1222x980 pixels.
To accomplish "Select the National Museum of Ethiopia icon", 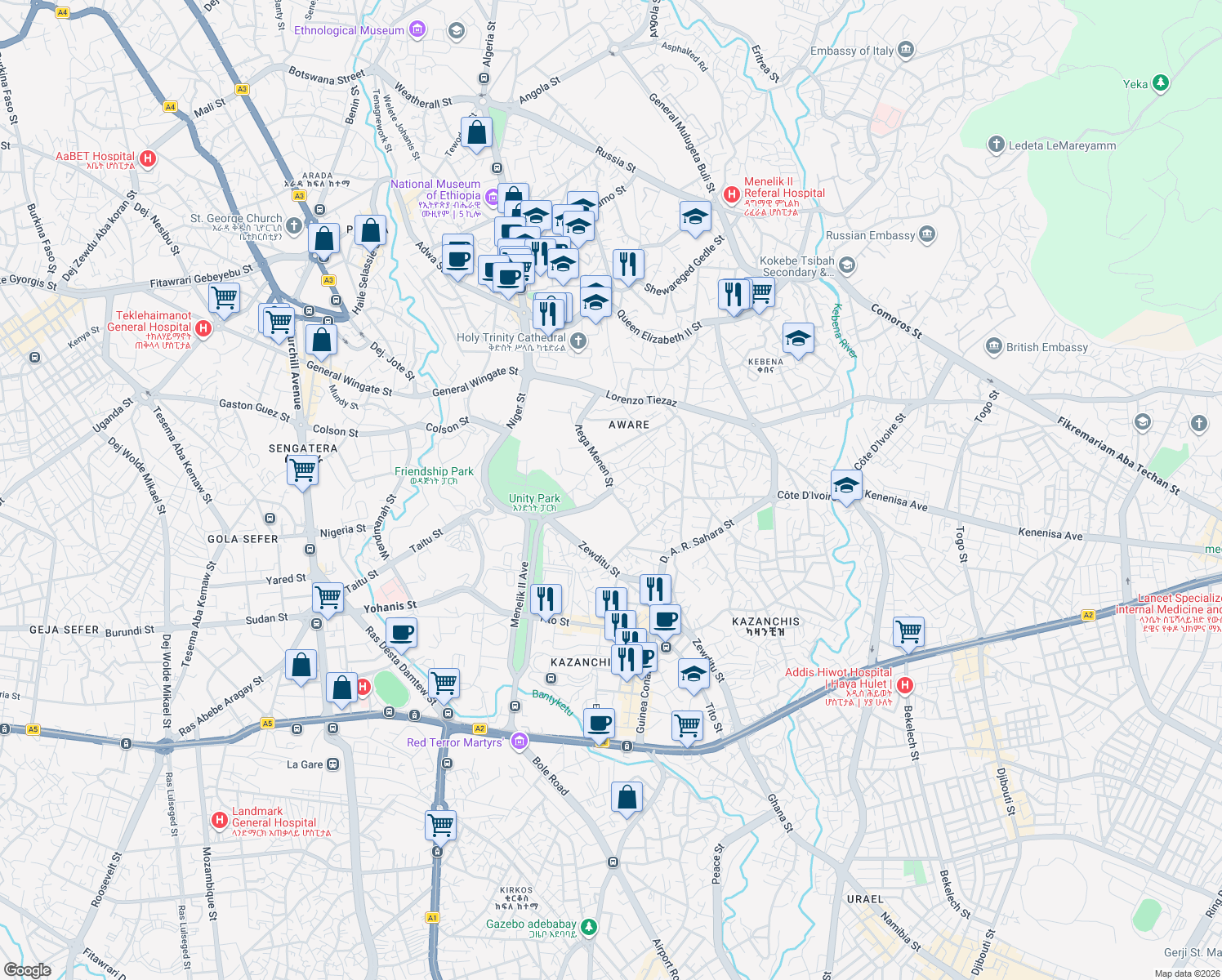I will [492, 197].
